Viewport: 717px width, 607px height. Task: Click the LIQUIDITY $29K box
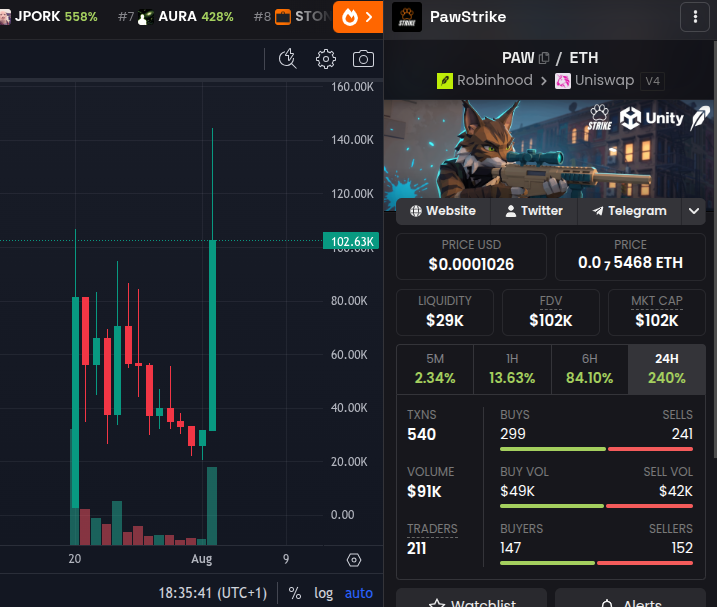pyautogui.click(x=444, y=312)
